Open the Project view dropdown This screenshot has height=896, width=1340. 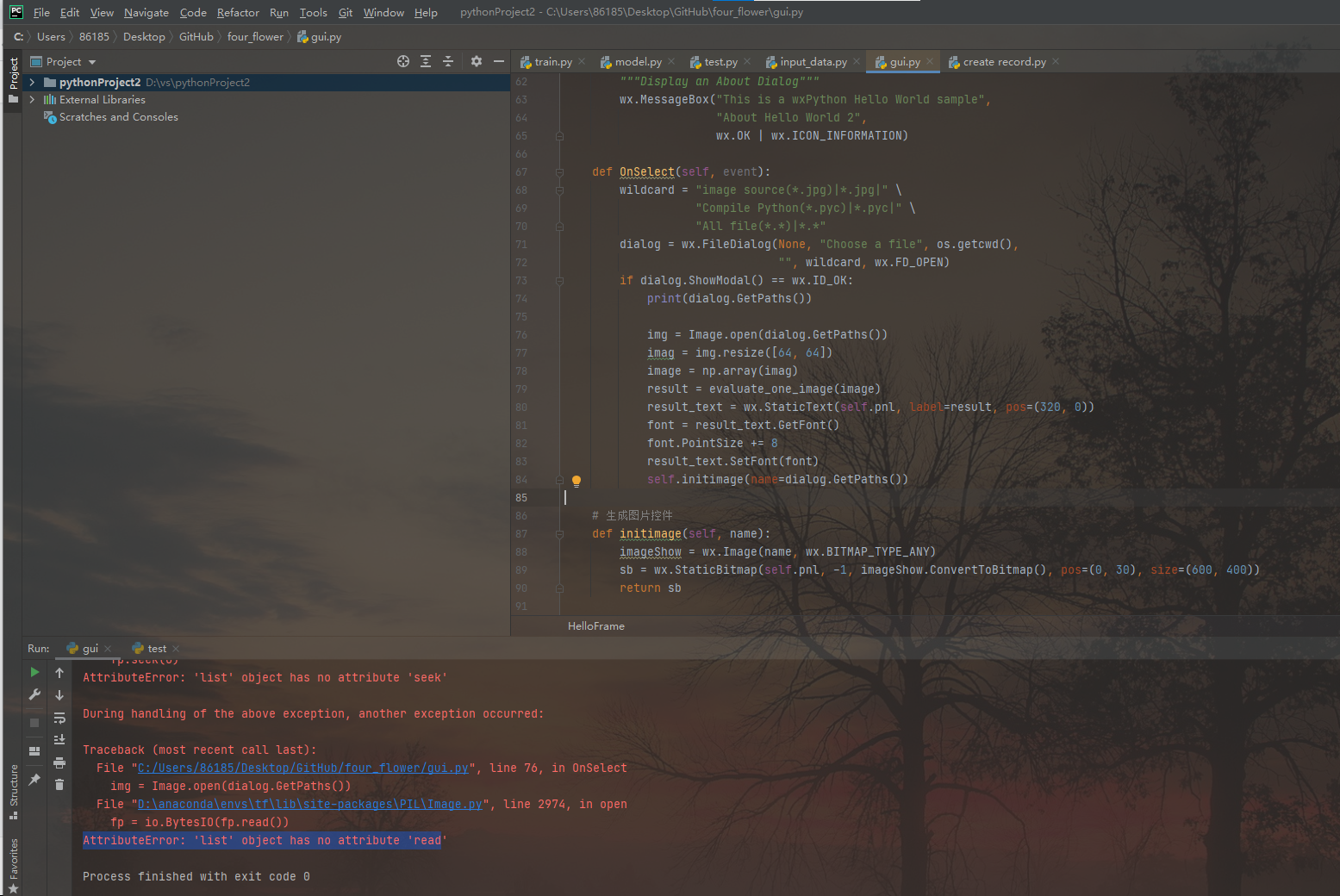(91, 62)
